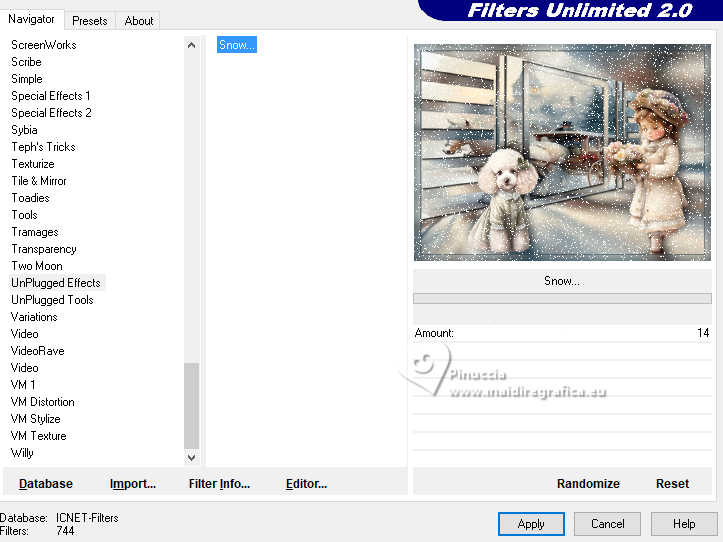Click the snow scene preview image
This screenshot has height=542, width=723.
coord(562,152)
